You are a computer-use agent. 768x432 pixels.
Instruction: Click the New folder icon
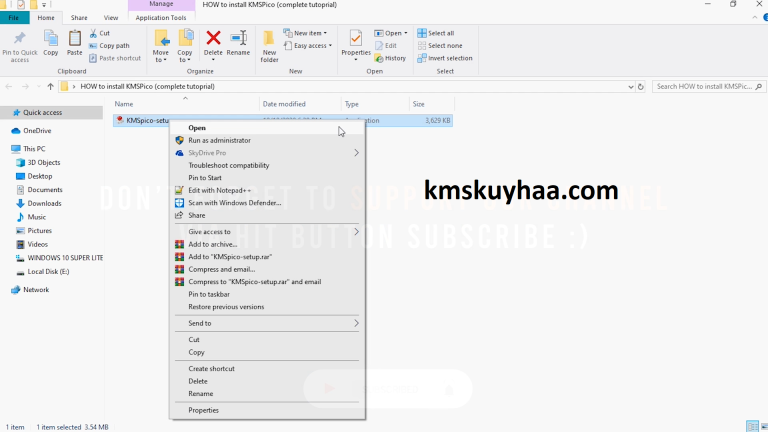(x=269, y=38)
